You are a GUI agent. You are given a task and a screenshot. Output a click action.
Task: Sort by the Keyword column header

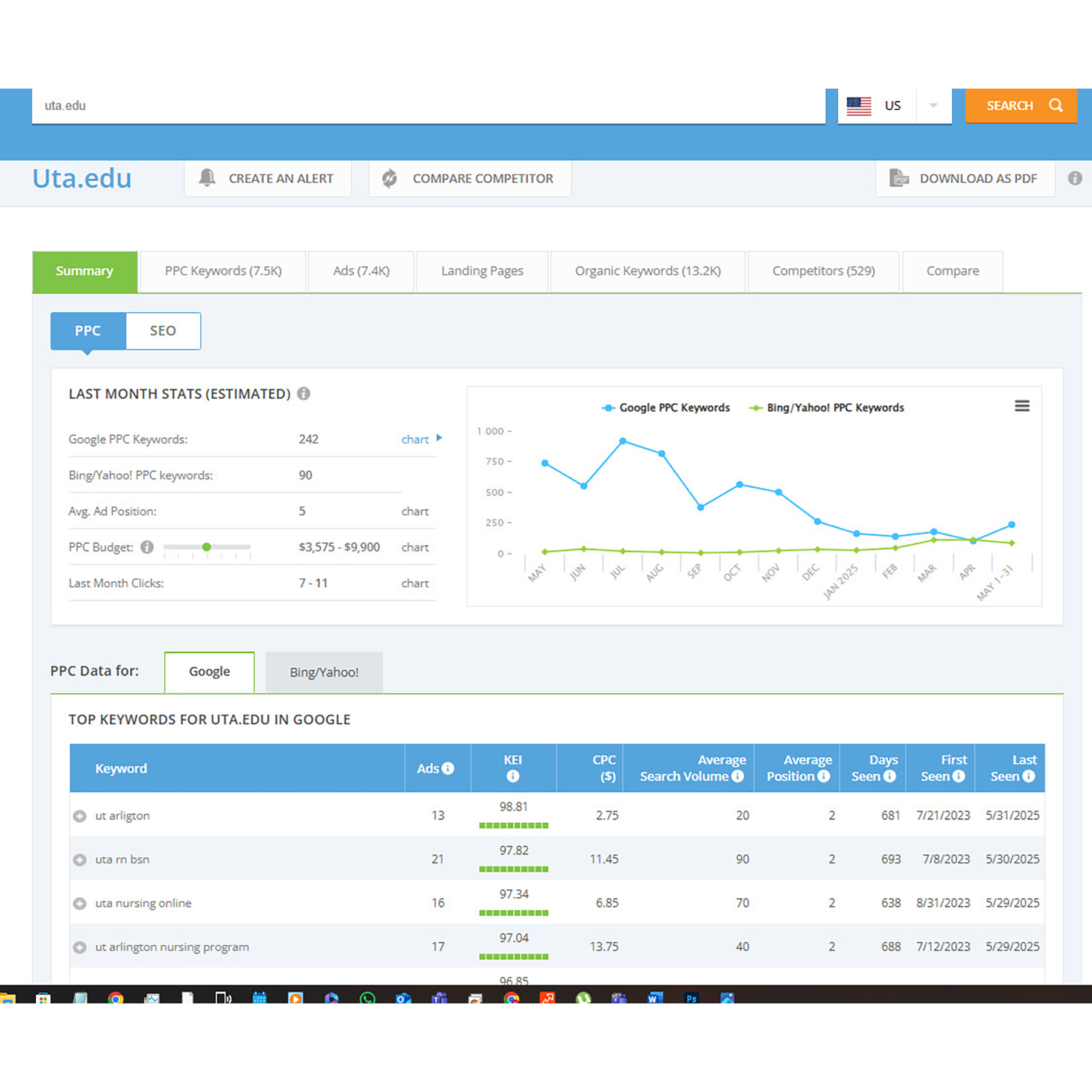pyautogui.click(x=237, y=768)
